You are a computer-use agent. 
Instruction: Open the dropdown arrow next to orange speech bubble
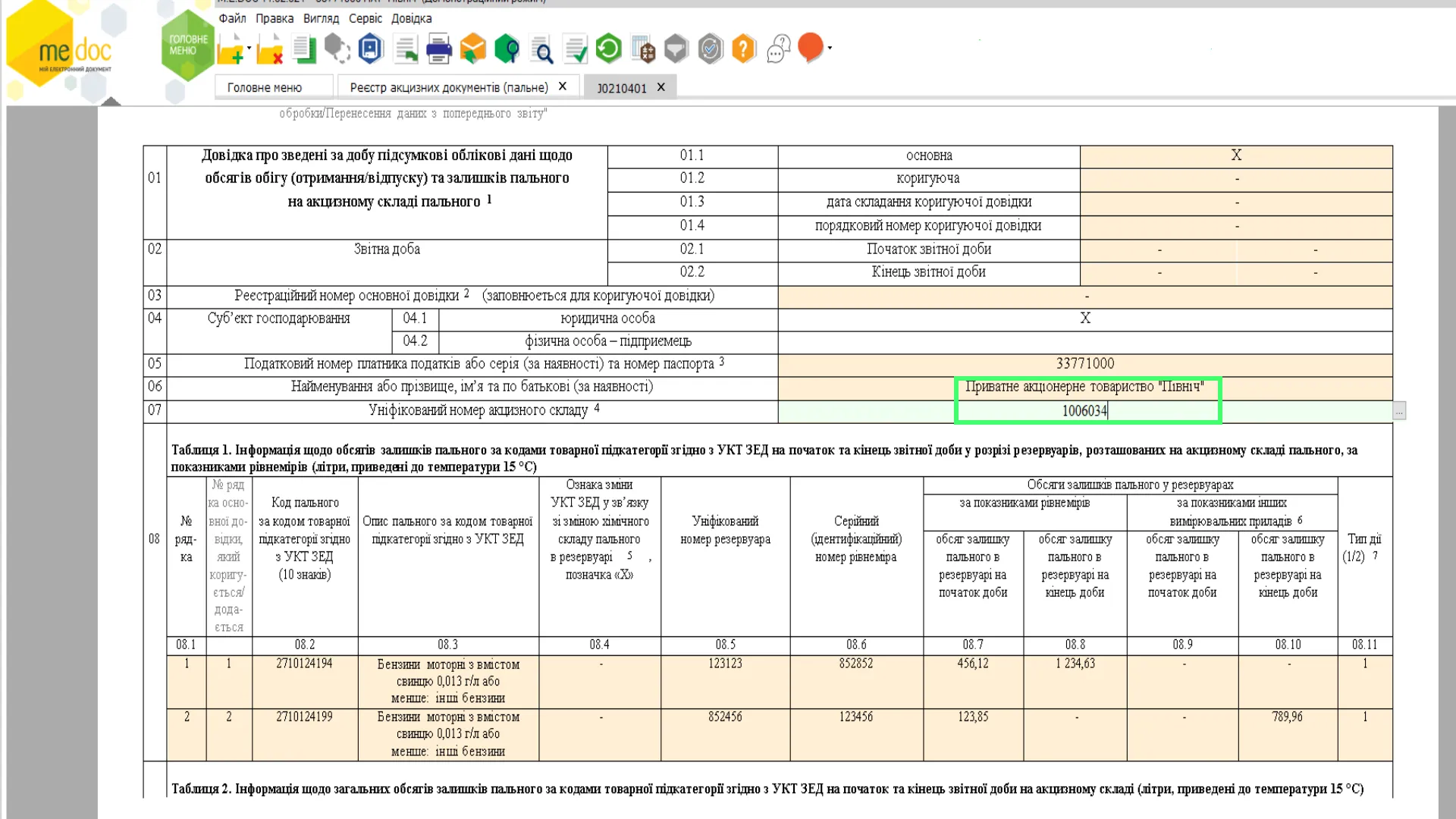[x=830, y=48]
